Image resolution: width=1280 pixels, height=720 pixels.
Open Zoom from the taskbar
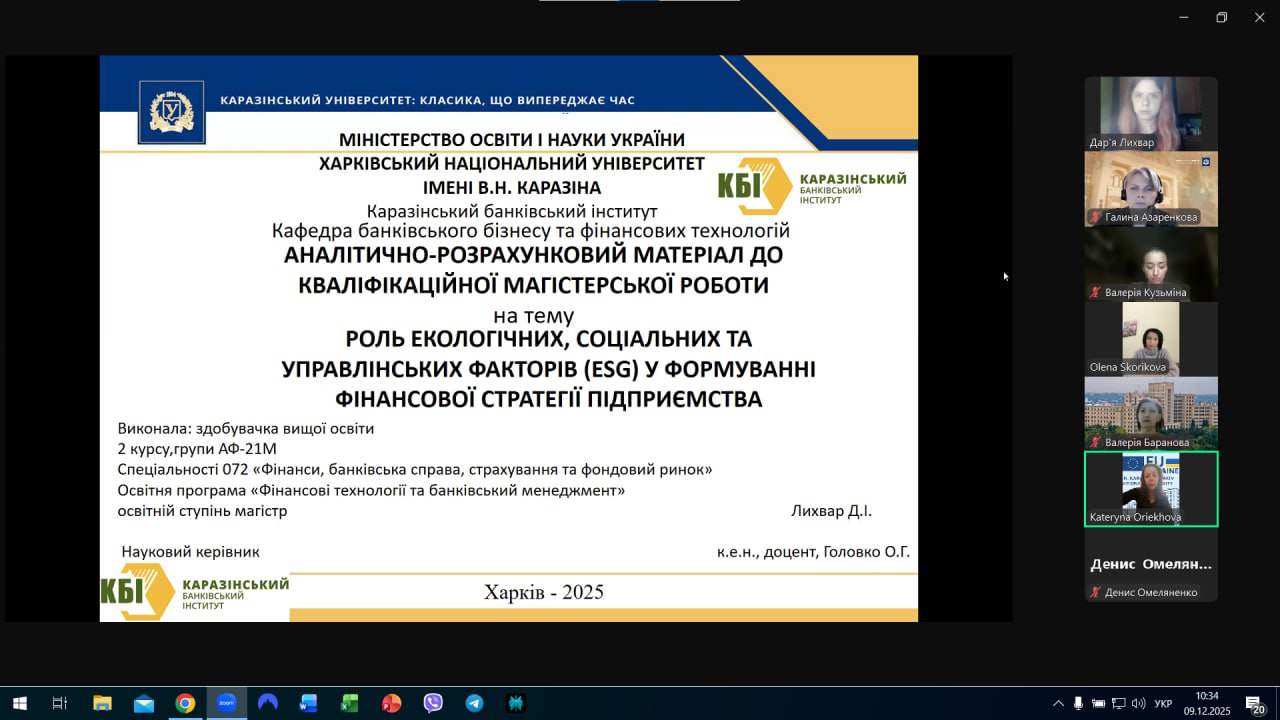pyautogui.click(x=226, y=703)
